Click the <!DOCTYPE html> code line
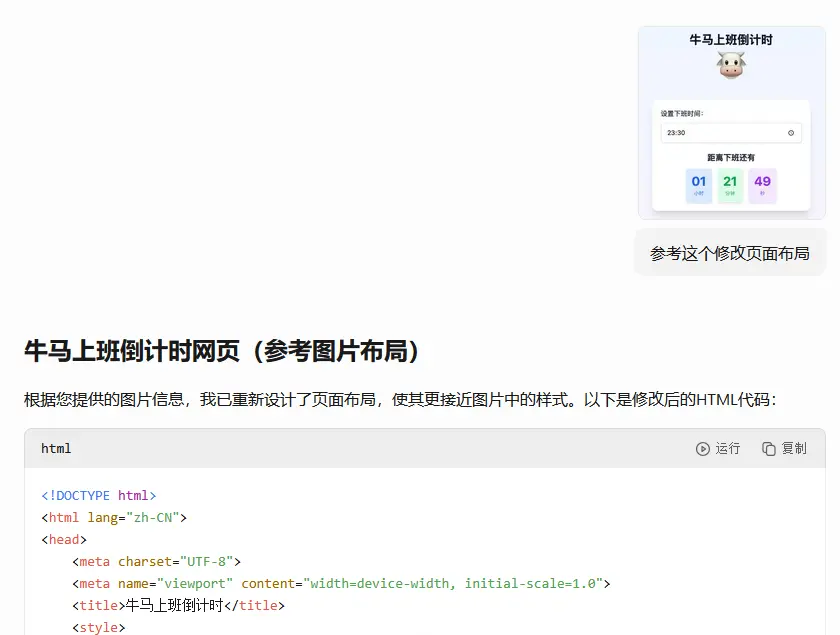The width and height of the screenshot is (840, 635). point(99,496)
